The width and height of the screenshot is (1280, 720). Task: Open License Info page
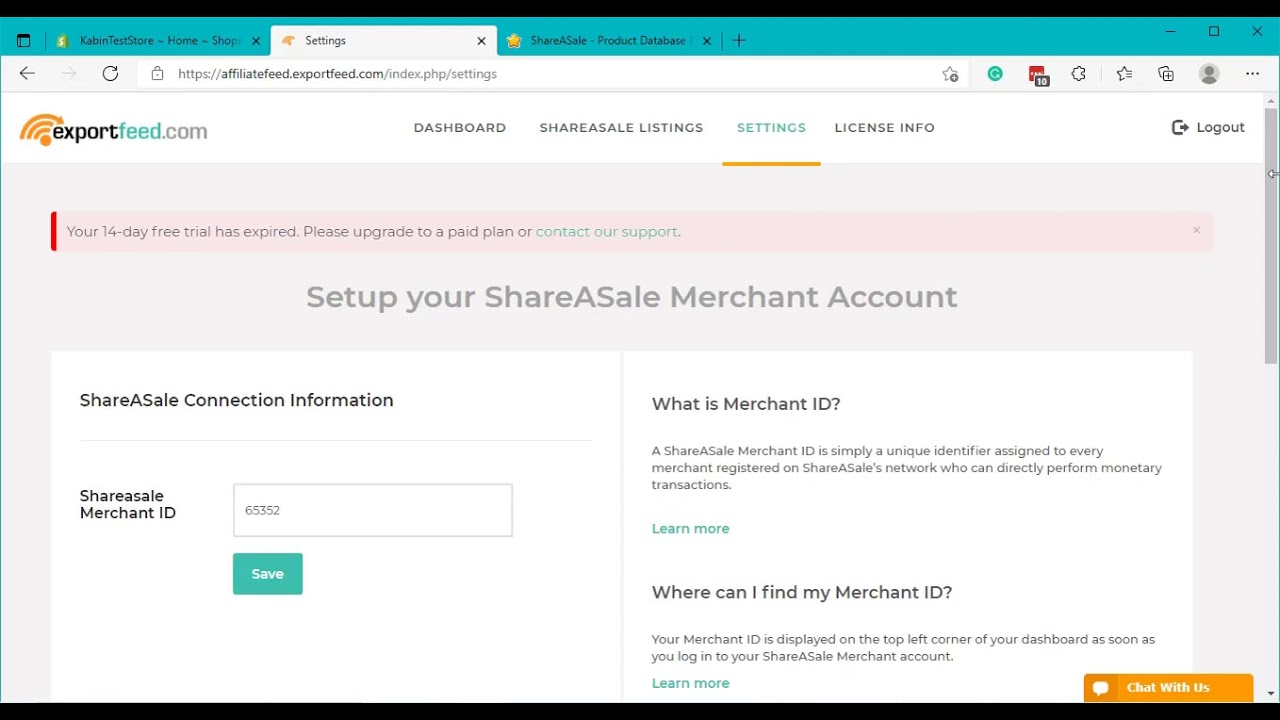tap(885, 128)
